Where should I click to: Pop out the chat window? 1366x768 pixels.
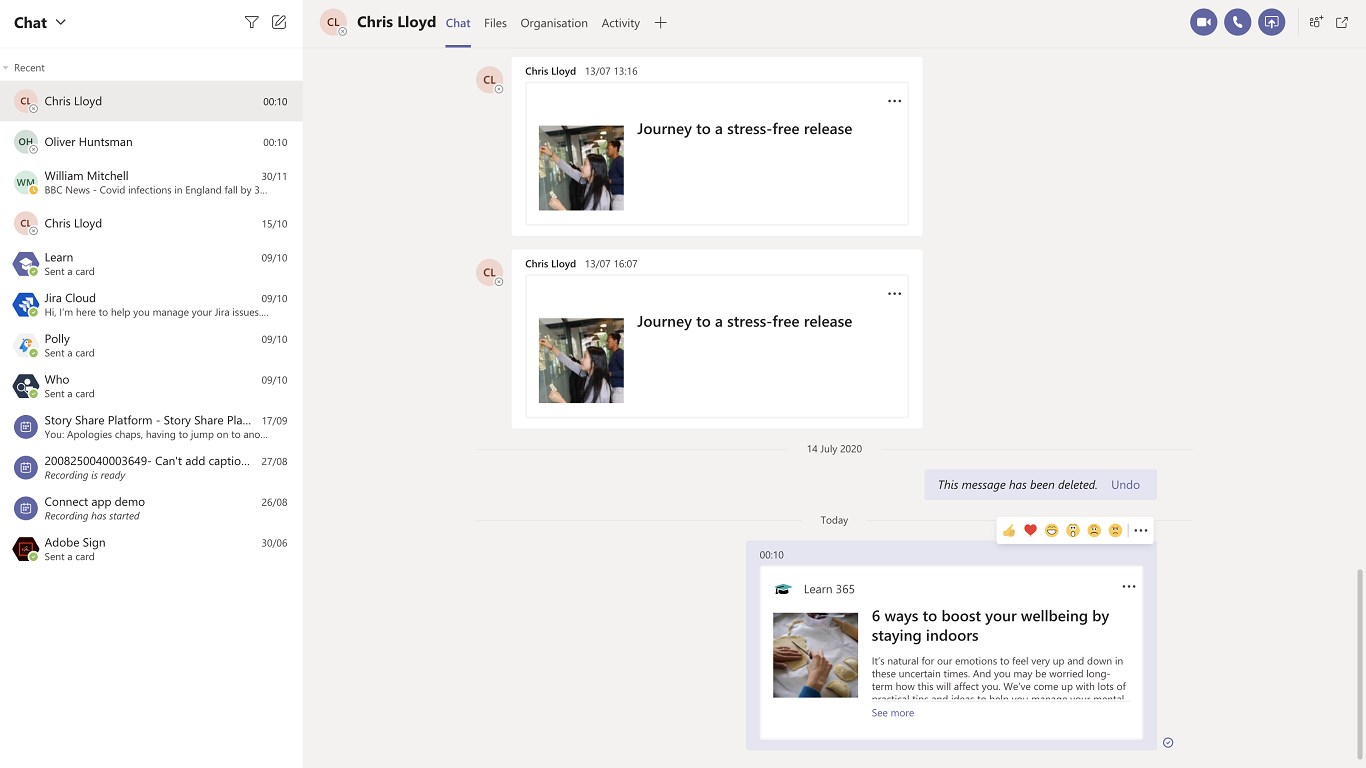coord(1342,22)
